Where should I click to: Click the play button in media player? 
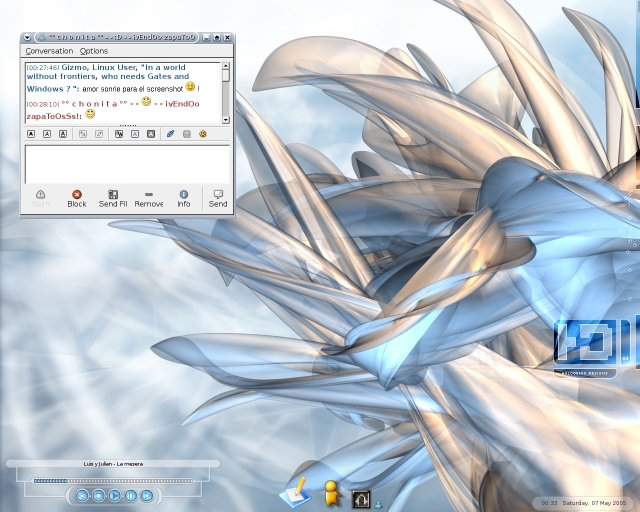pyautogui.click(x=115, y=496)
